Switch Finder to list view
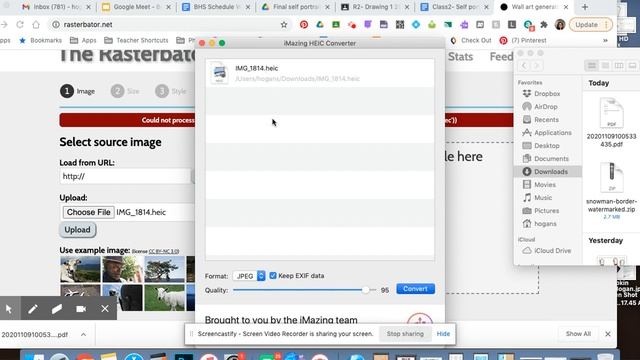 [x=605, y=66]
